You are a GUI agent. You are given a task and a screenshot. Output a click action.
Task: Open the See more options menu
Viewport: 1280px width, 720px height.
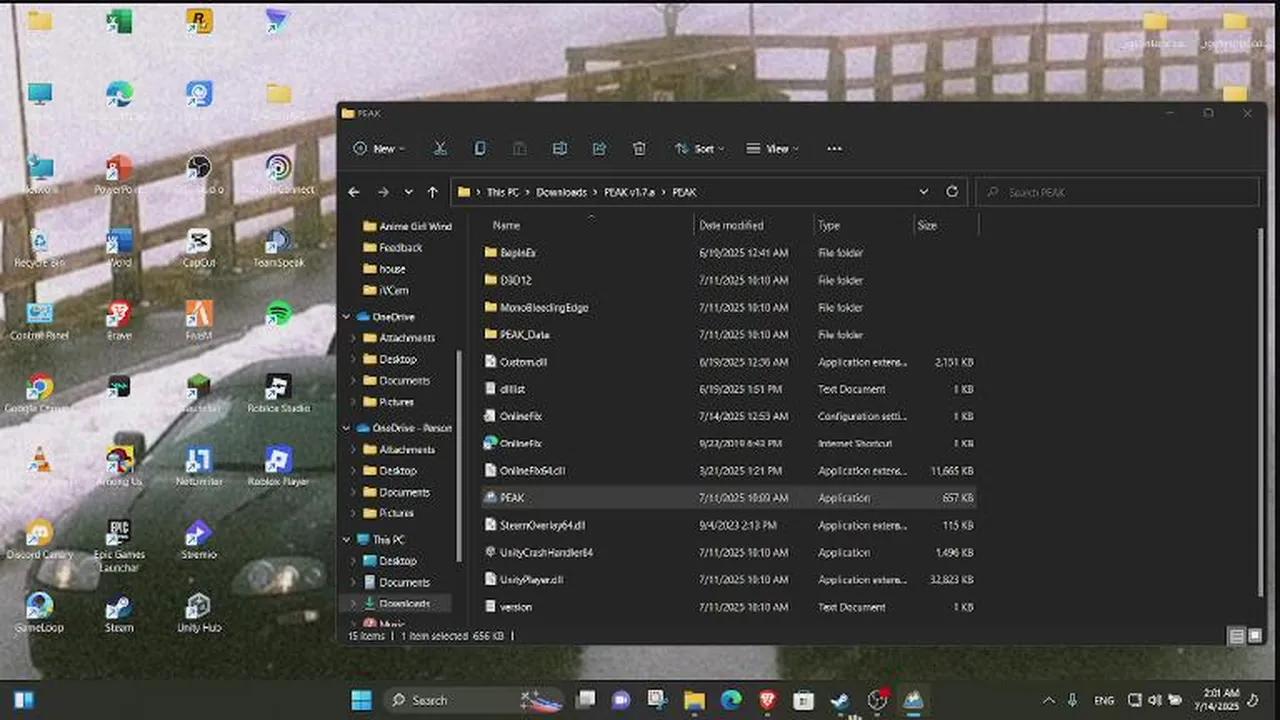834,149
